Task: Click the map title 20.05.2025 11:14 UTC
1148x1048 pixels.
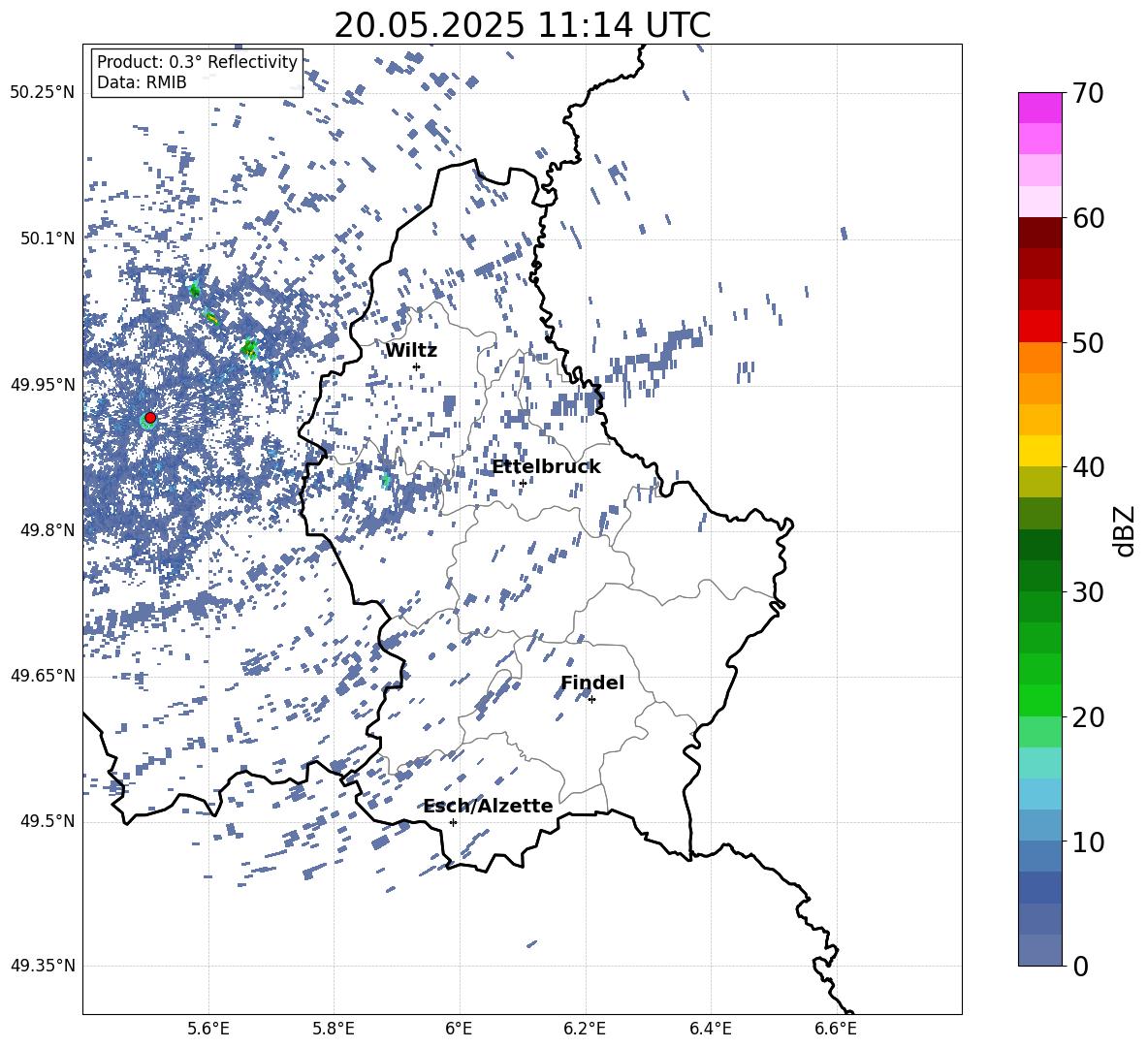Action: pos(522,25)
